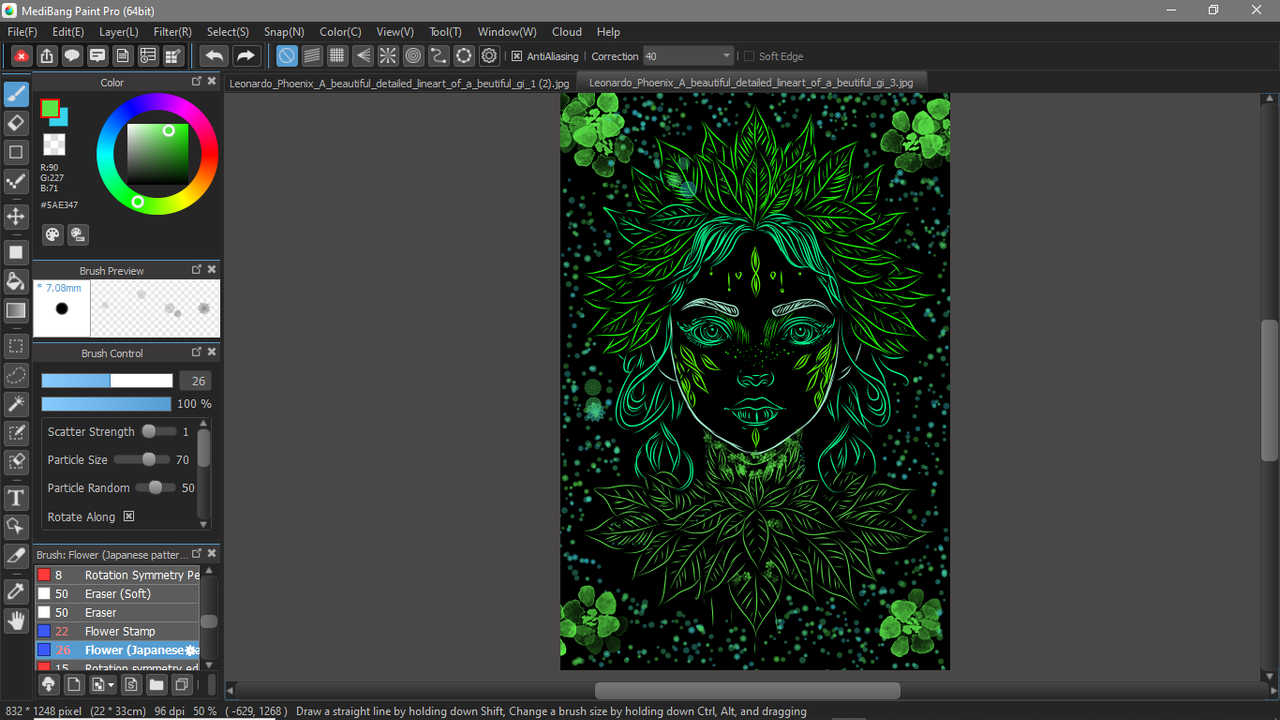Pop out the Brush list panel
The width and height of the screenshot is (1280, 720).
pyautogui.click(x=197, y=554)
